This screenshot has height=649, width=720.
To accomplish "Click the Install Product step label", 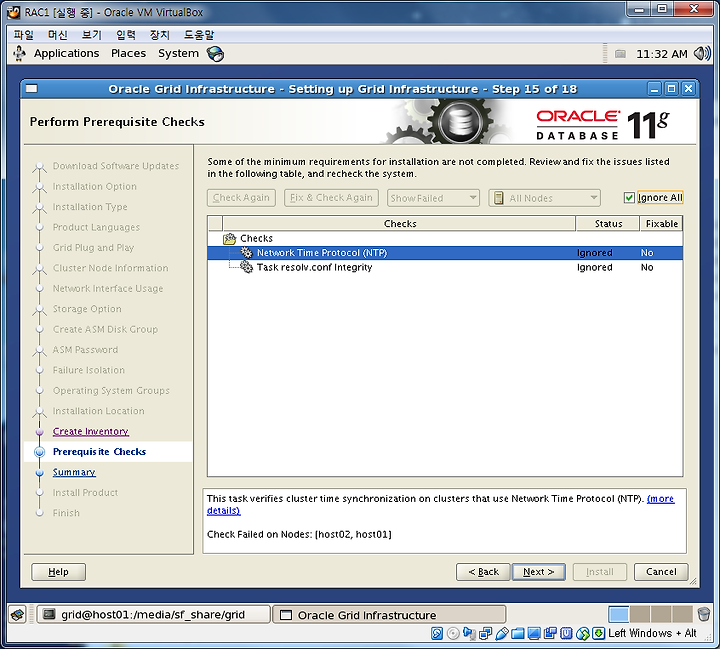I will tap(85, 493).
